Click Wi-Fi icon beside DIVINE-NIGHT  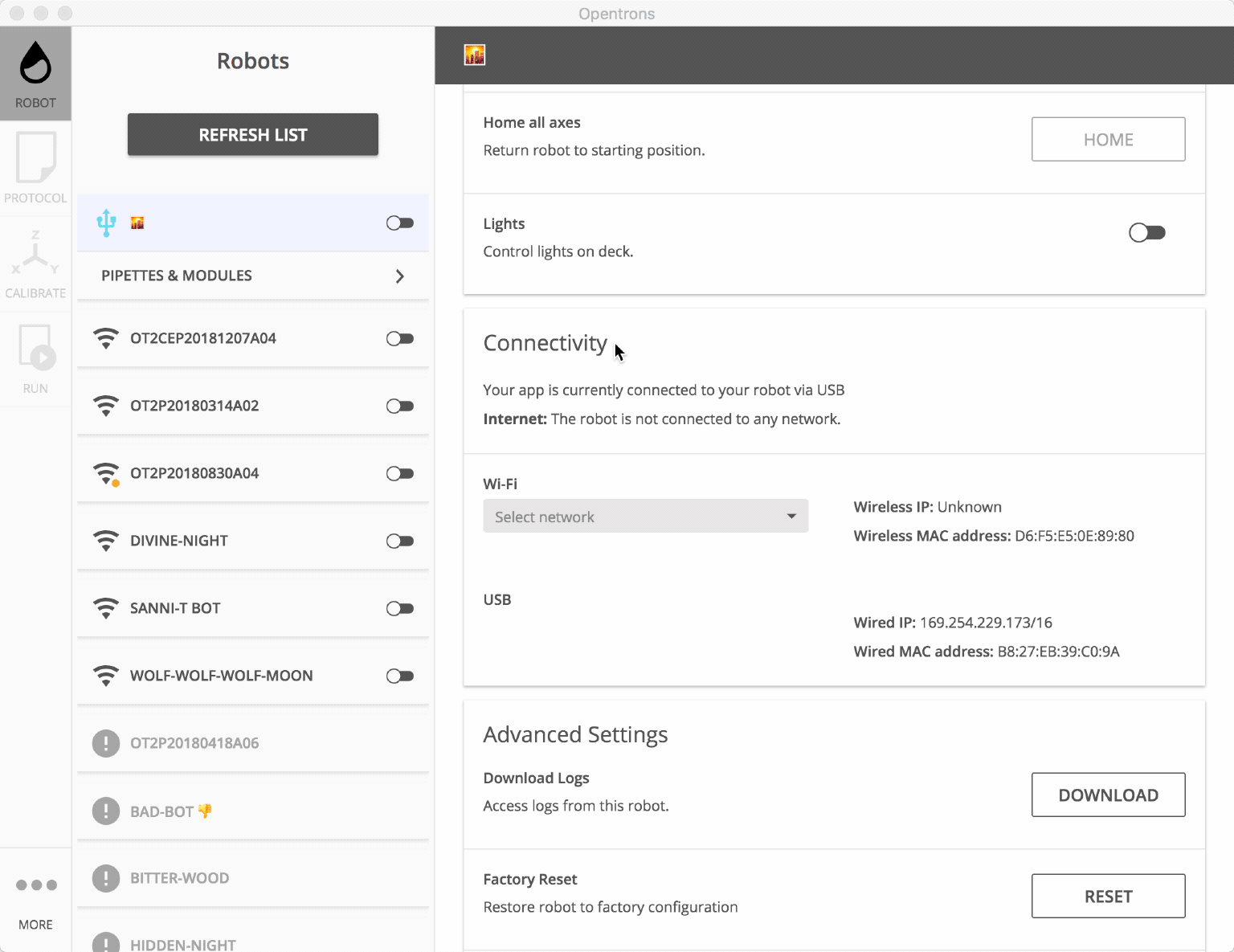(x=105, y=541)
